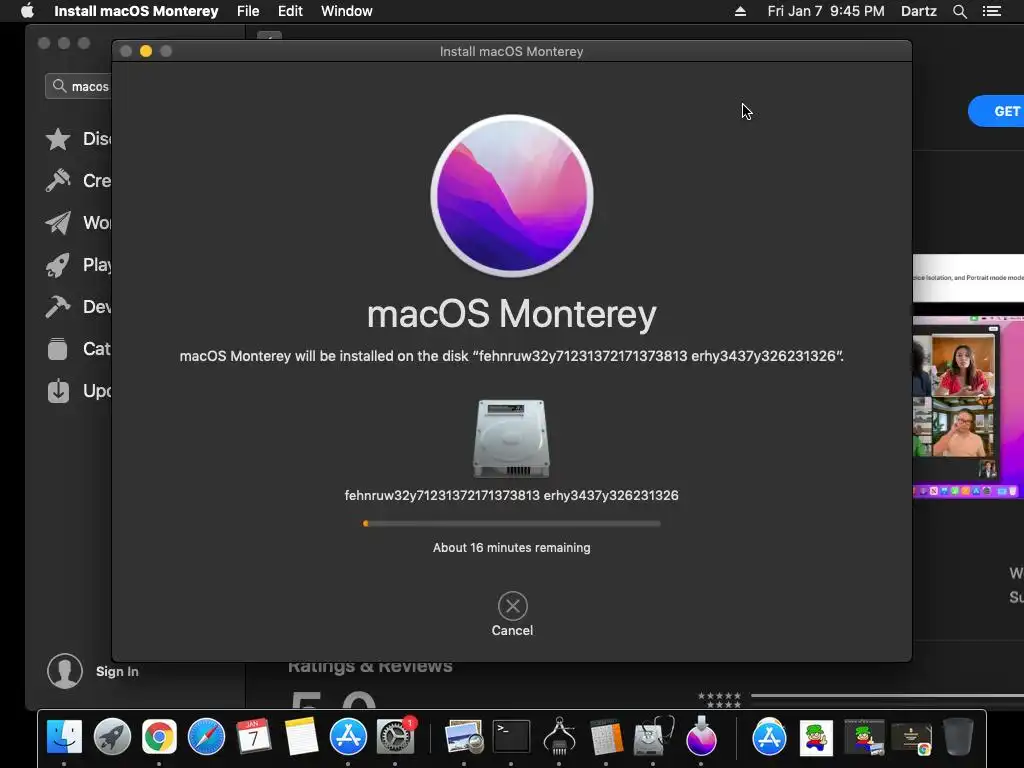Open Spotlight search in menu bar
The width and height of the screenshot is (1024, 768).
(959, 11)
